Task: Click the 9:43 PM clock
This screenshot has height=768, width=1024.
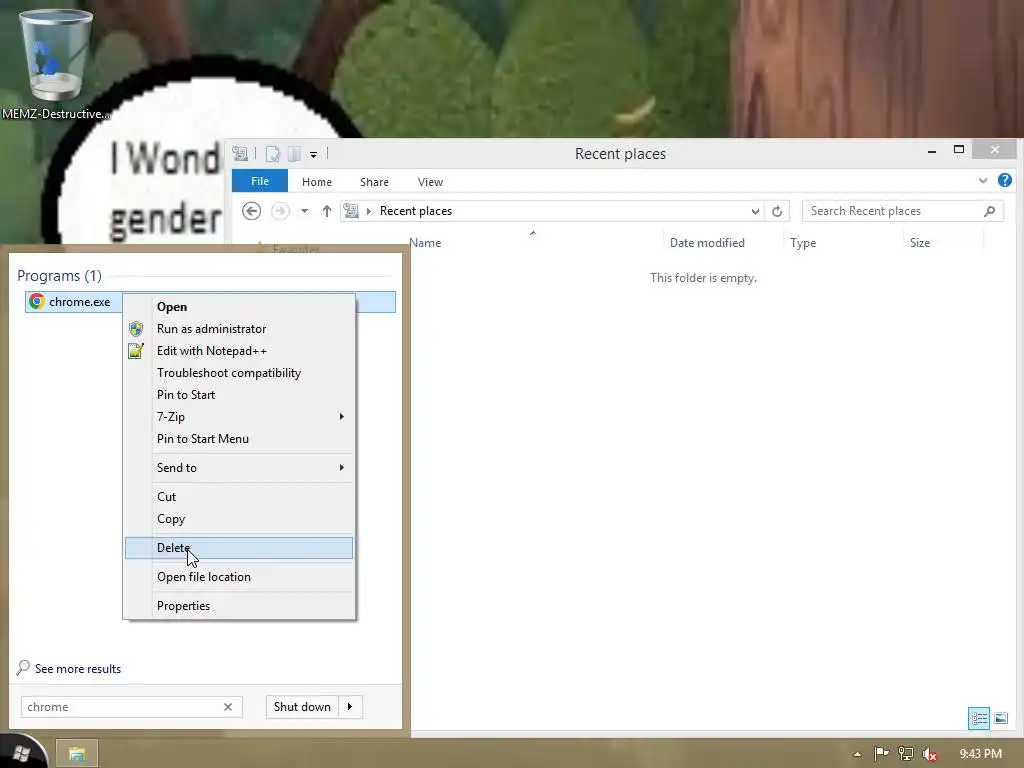Action: 980,754
